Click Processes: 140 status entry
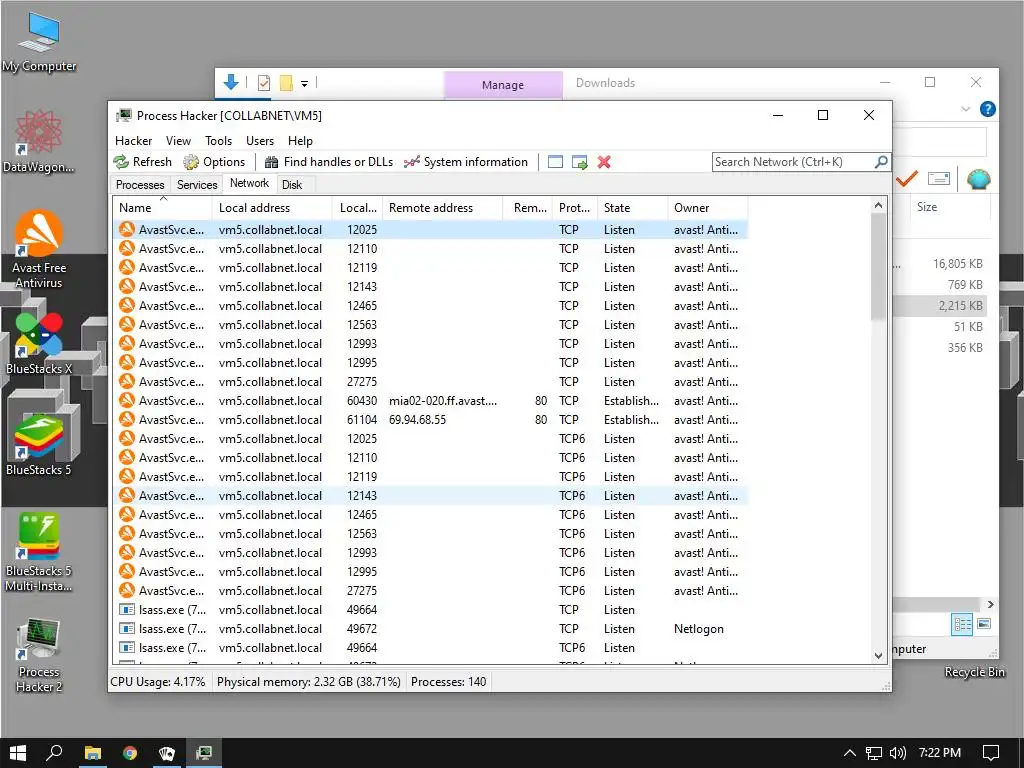 448,682
